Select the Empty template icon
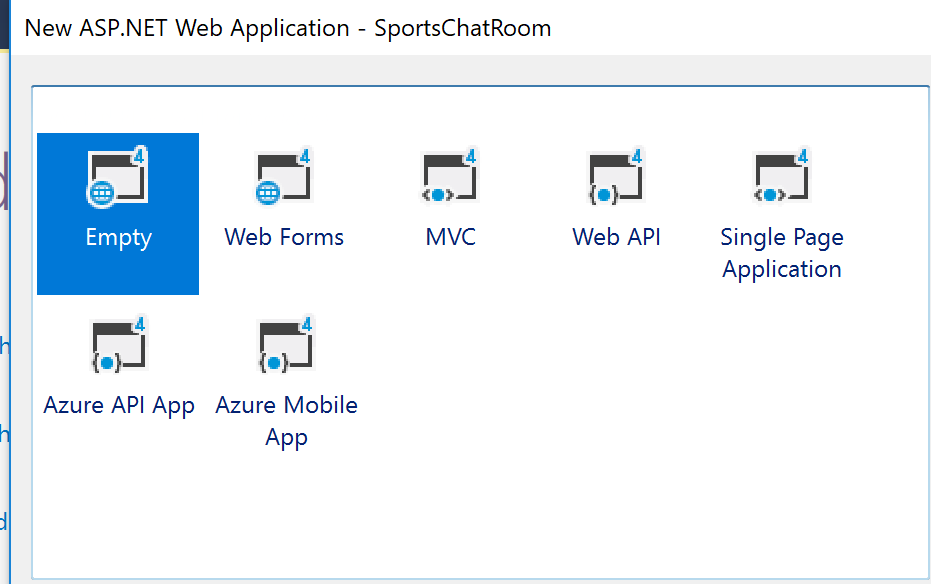The image size is (931, 584). point(118,178)
